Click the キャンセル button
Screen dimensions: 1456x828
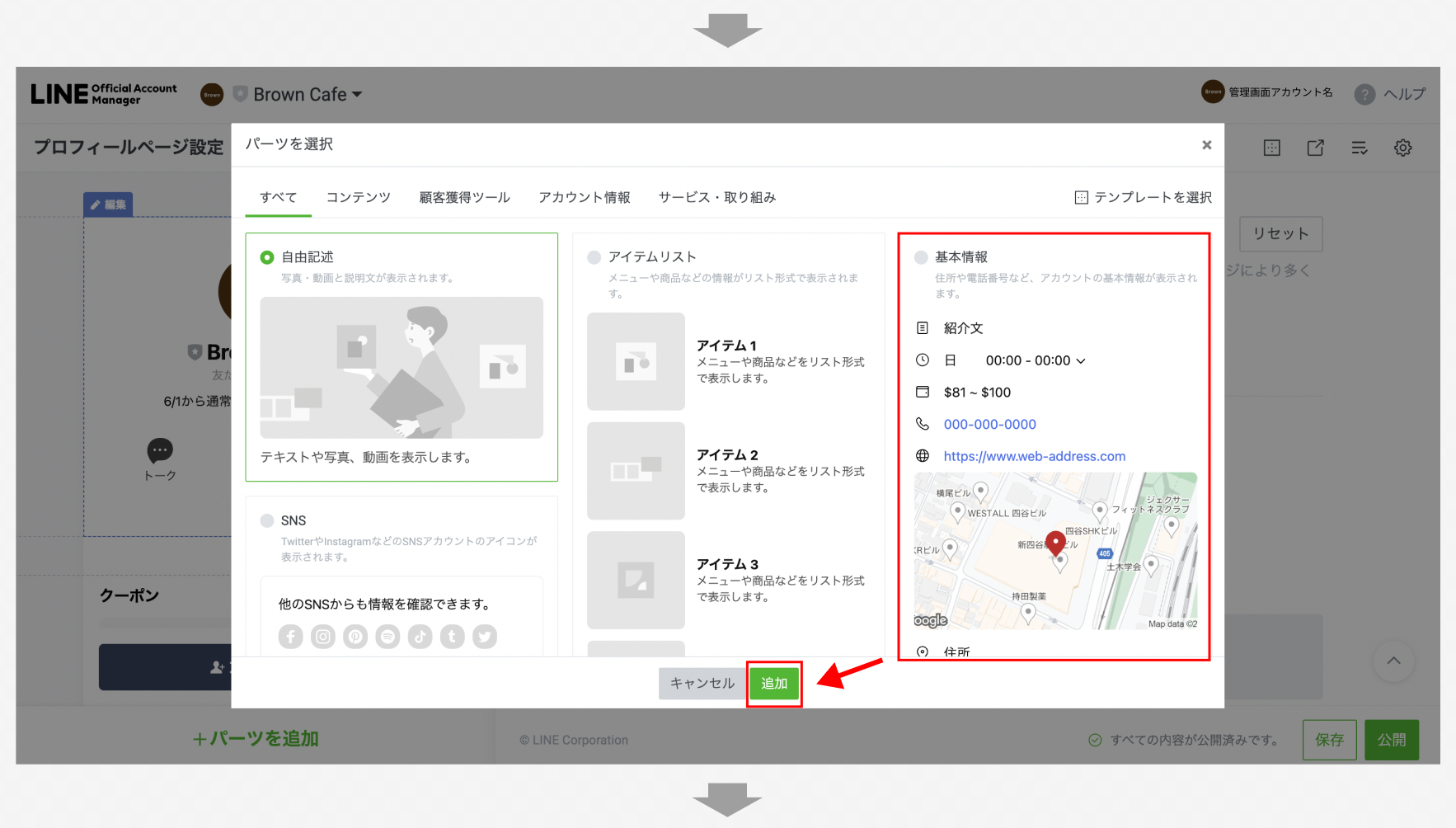coord(702,683)
